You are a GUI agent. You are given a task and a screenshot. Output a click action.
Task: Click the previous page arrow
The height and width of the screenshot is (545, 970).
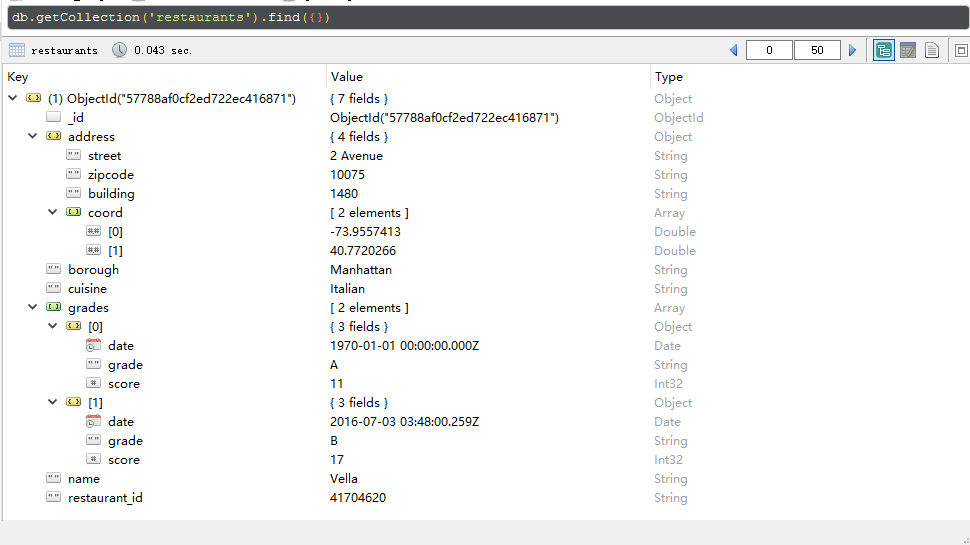pos(734,50)
